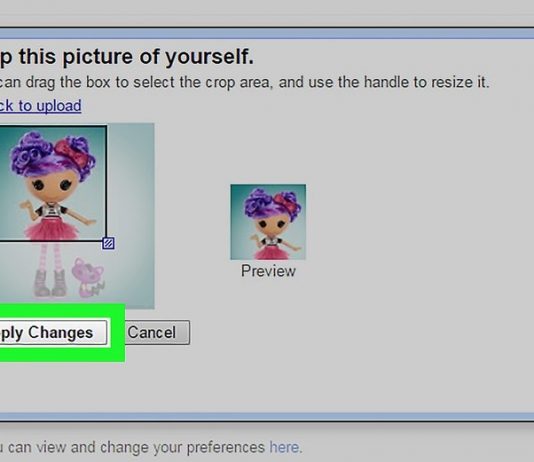The image size is (534, 462).
Task: Click the Preview label text
Action: (268, 271)
